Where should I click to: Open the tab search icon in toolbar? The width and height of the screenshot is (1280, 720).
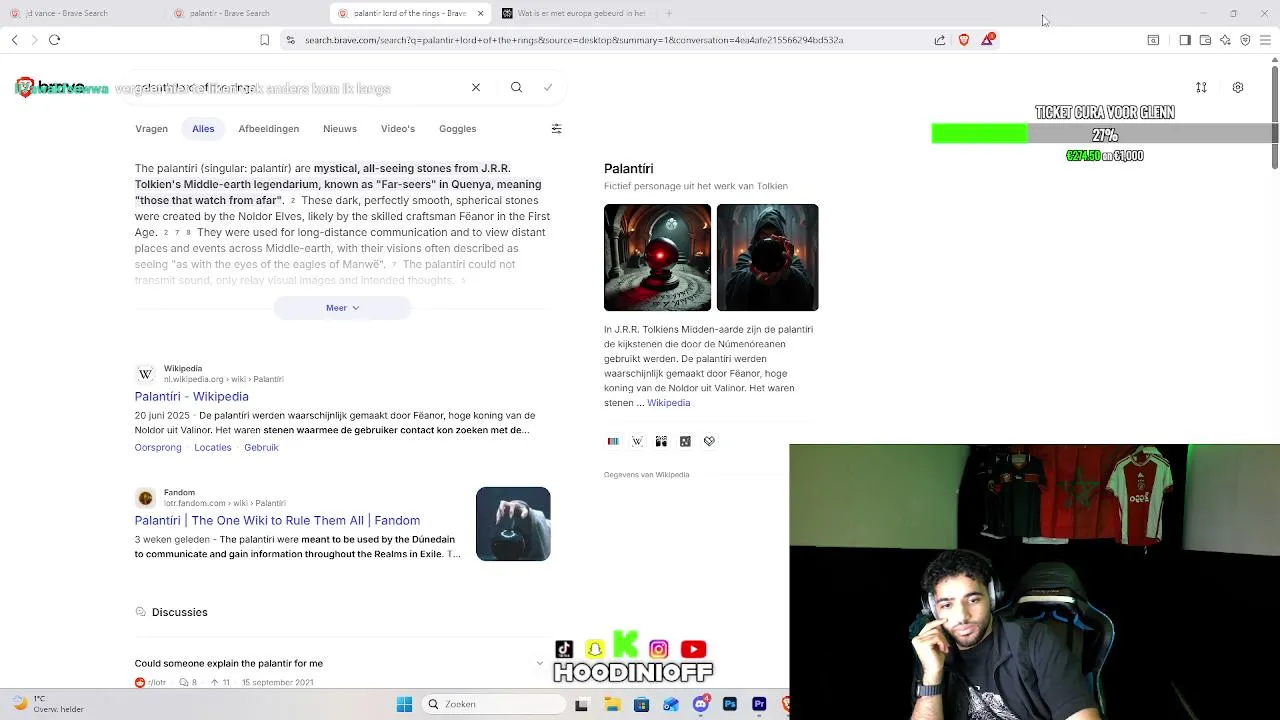[x=1153, y=40]
